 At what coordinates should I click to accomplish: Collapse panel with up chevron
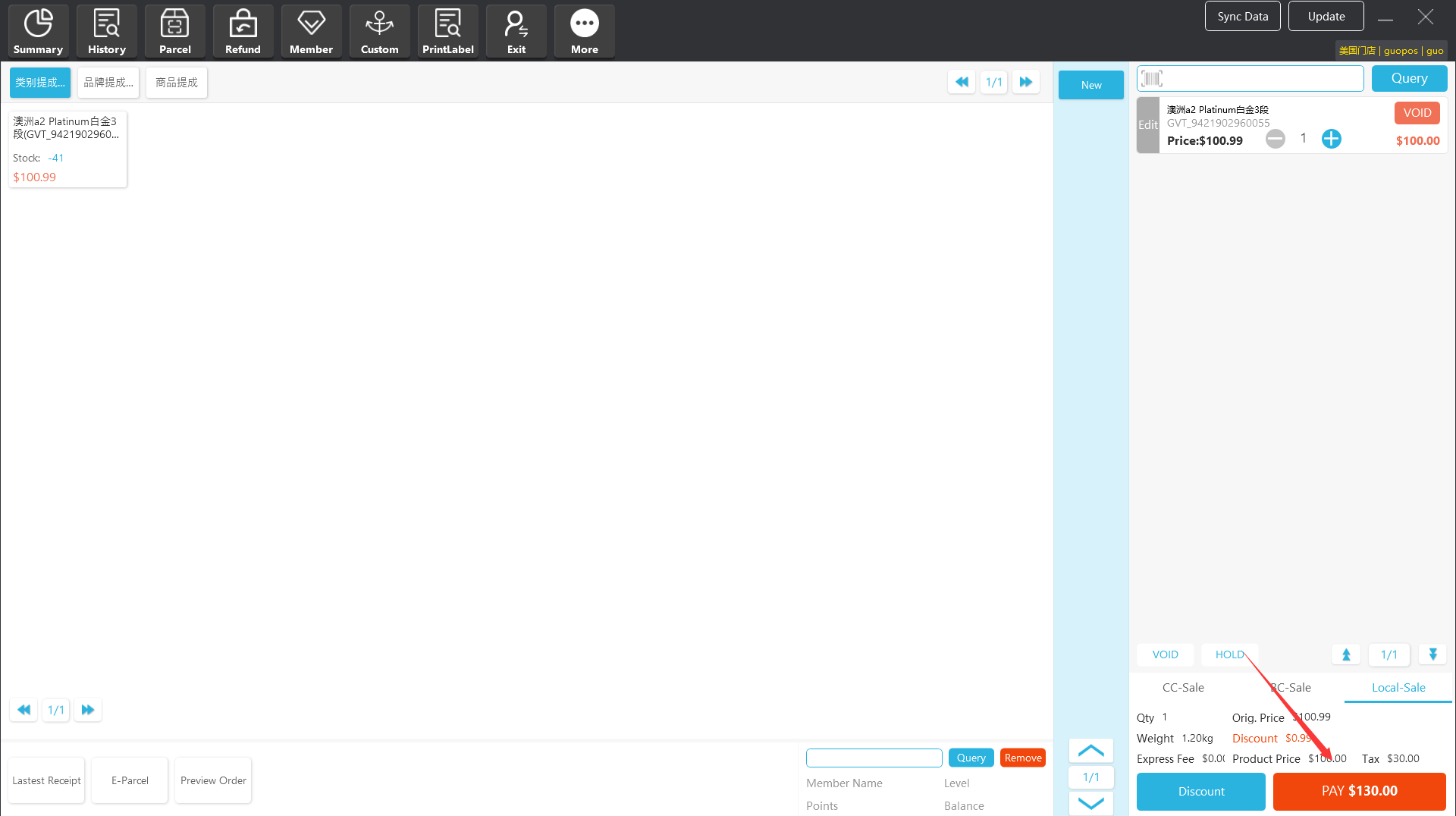click(1090, 751)
